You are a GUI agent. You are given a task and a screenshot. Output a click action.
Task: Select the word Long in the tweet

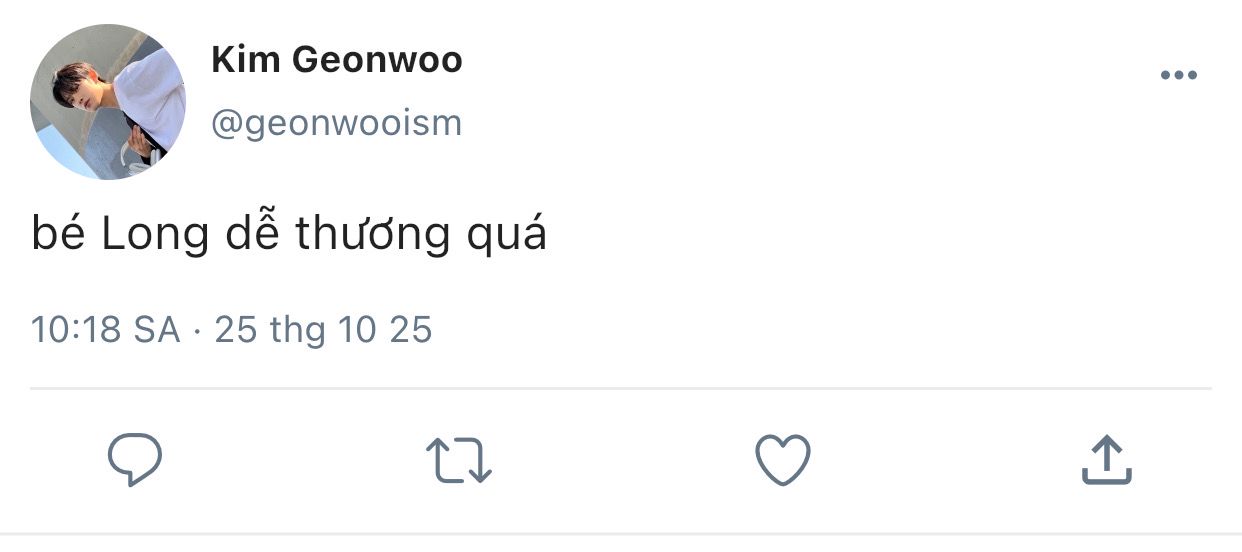pyautogui.click(x=155, y=235)
